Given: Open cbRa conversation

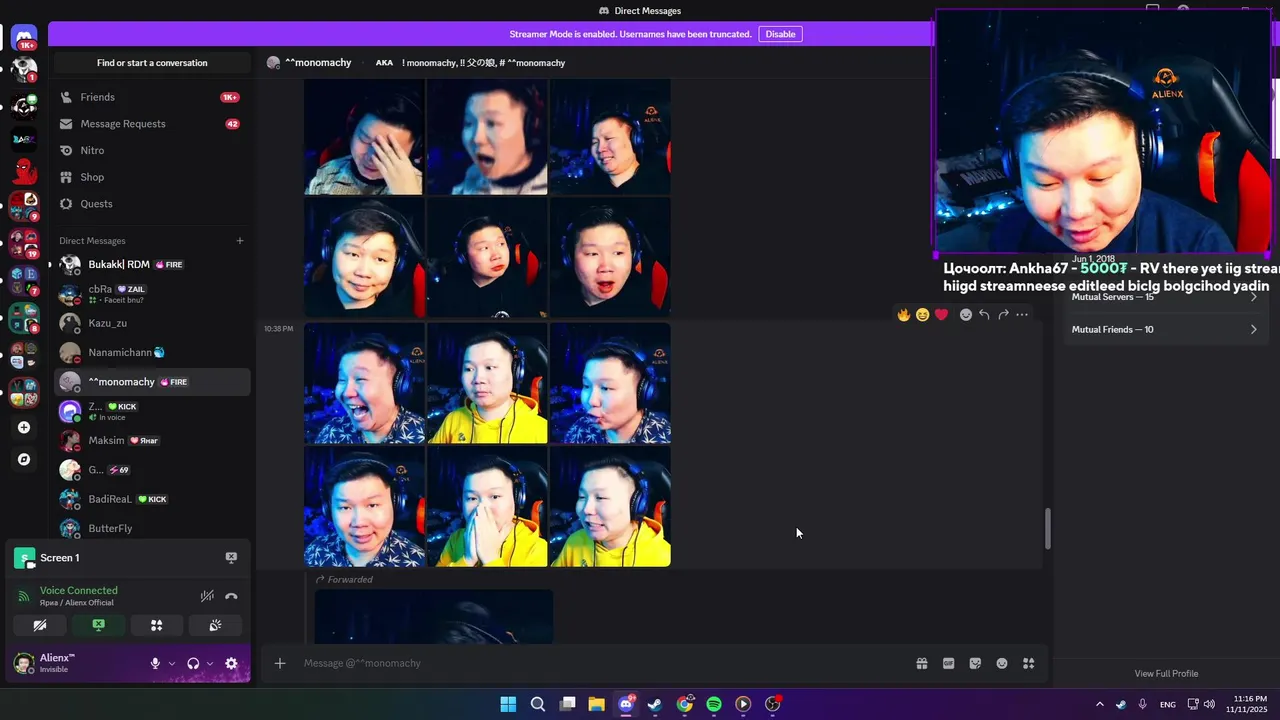Looking at the screenshot, I should tap(150, 294).
